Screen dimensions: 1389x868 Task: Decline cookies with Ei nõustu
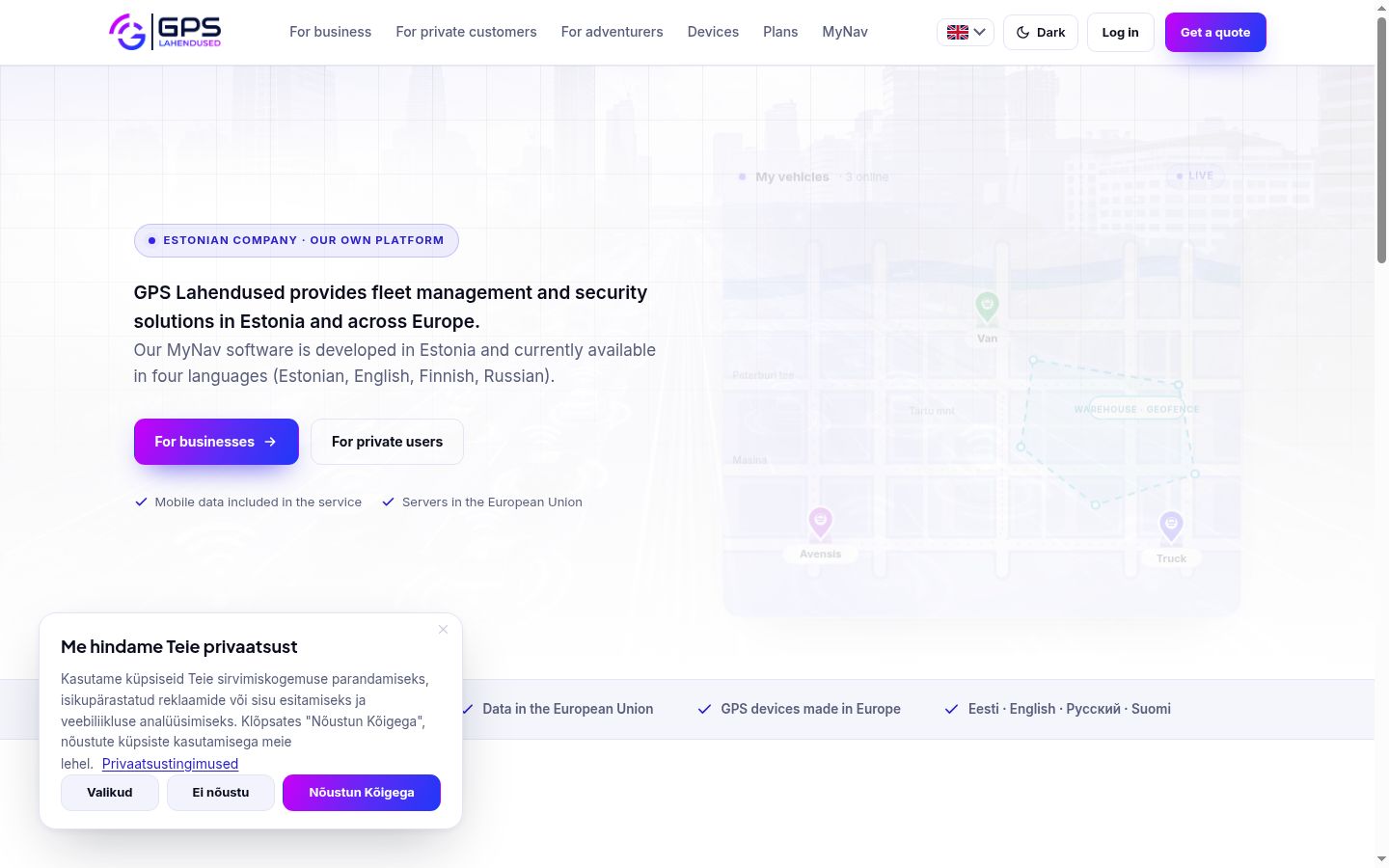click(x=221, y=793)
